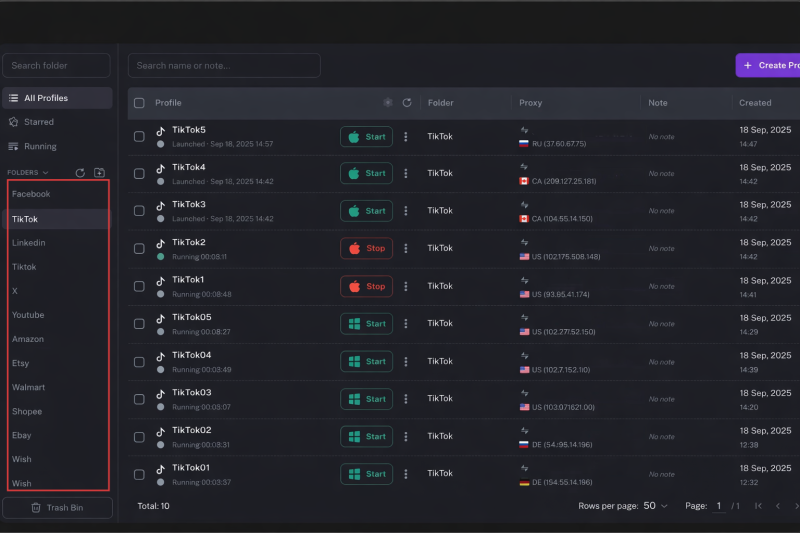
Task: Stop the running TikTok1 profile
Action: coord(366,286)
